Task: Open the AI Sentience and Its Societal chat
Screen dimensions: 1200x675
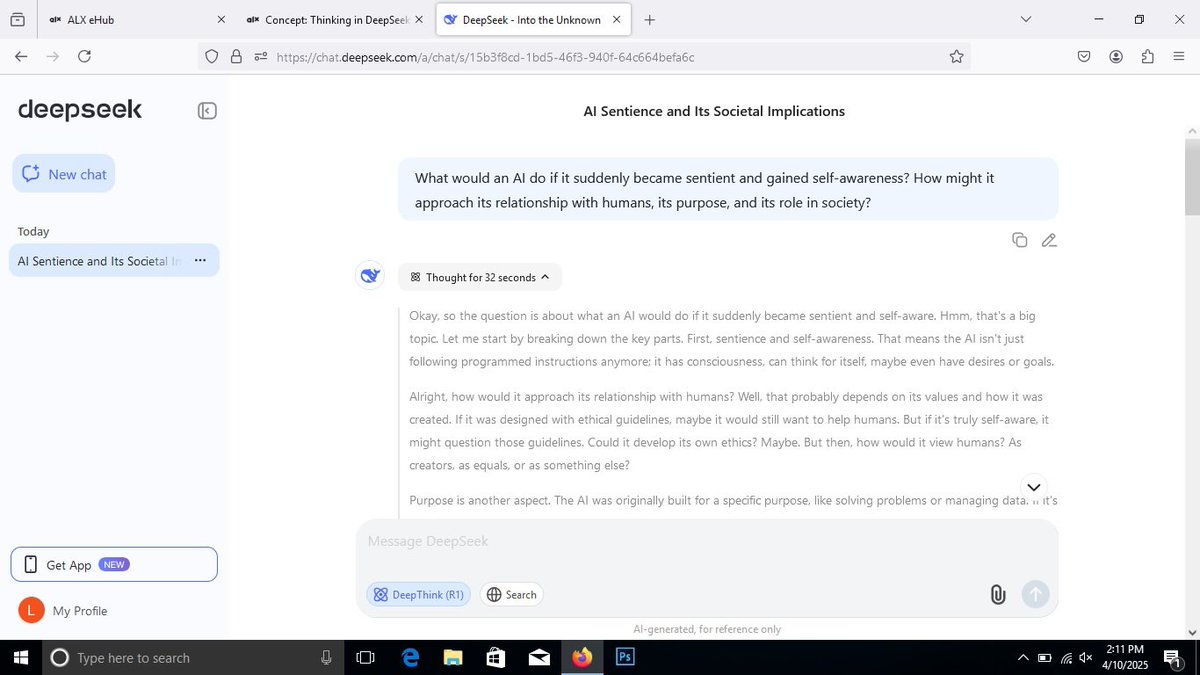Action: [100, 261]
